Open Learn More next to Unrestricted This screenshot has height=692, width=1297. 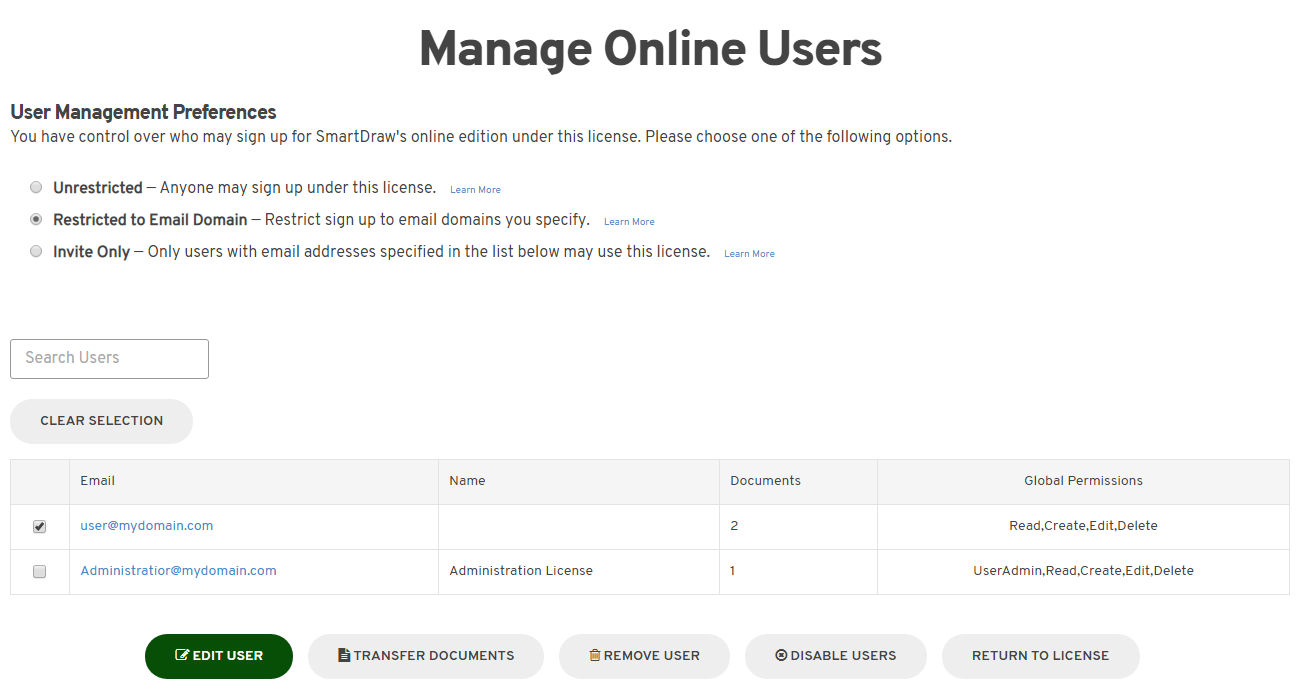(x=475, y=190)
